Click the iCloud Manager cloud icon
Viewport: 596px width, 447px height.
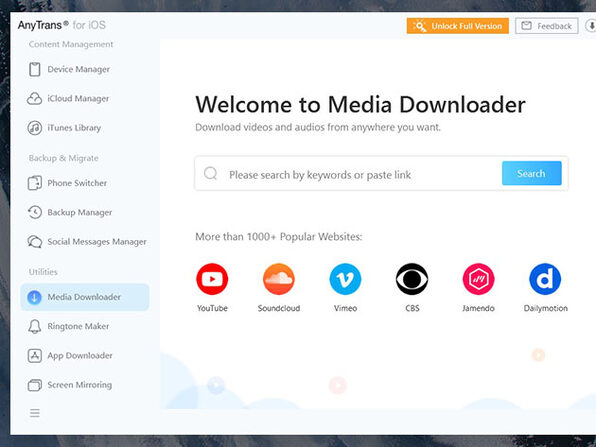pyautogui.click(x=35, y=98)
